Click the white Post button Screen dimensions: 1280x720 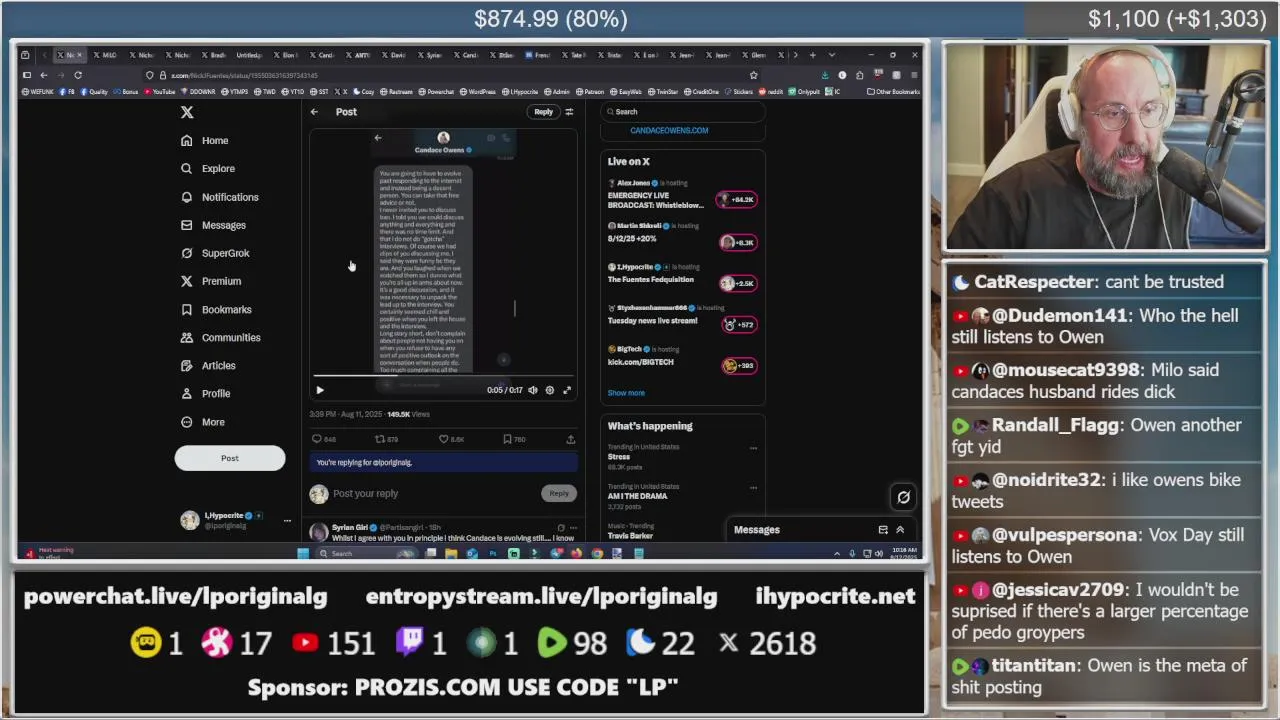coord(230,458)
